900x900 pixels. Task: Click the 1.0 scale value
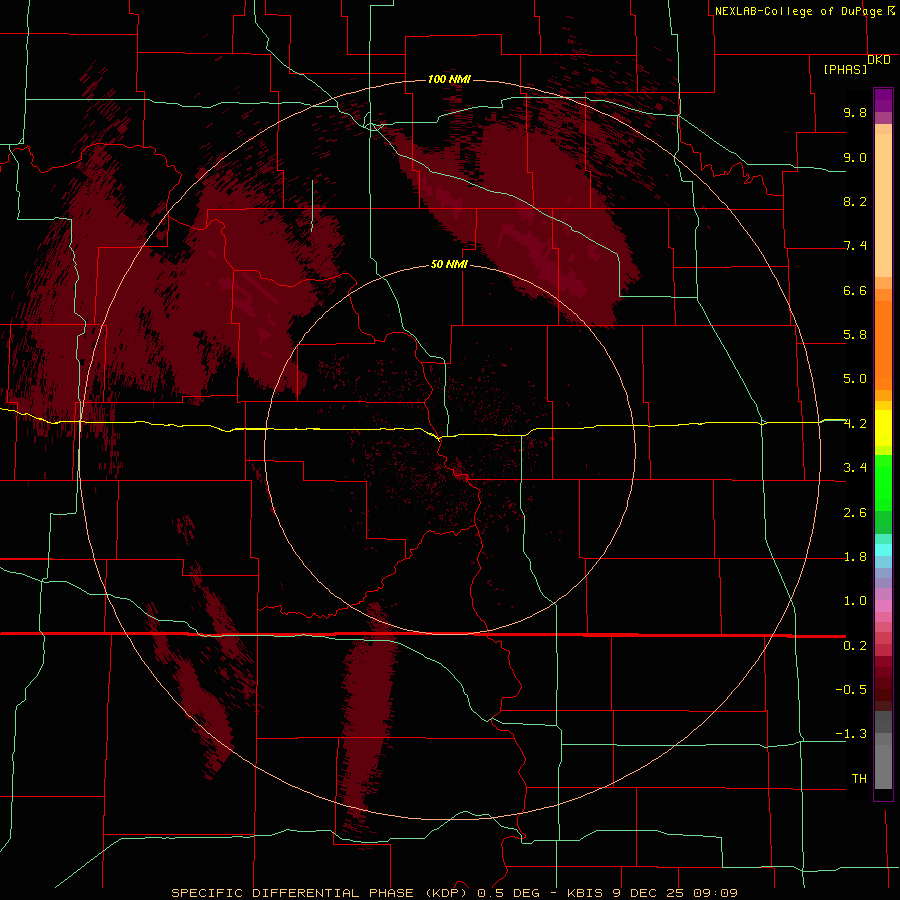(x=855, y=601)
